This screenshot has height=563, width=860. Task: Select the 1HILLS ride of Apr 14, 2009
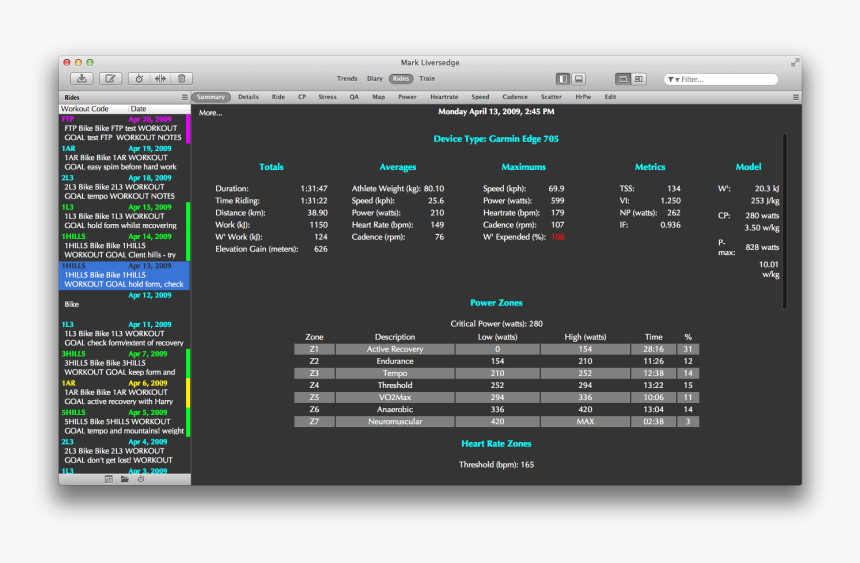[125, 246]
